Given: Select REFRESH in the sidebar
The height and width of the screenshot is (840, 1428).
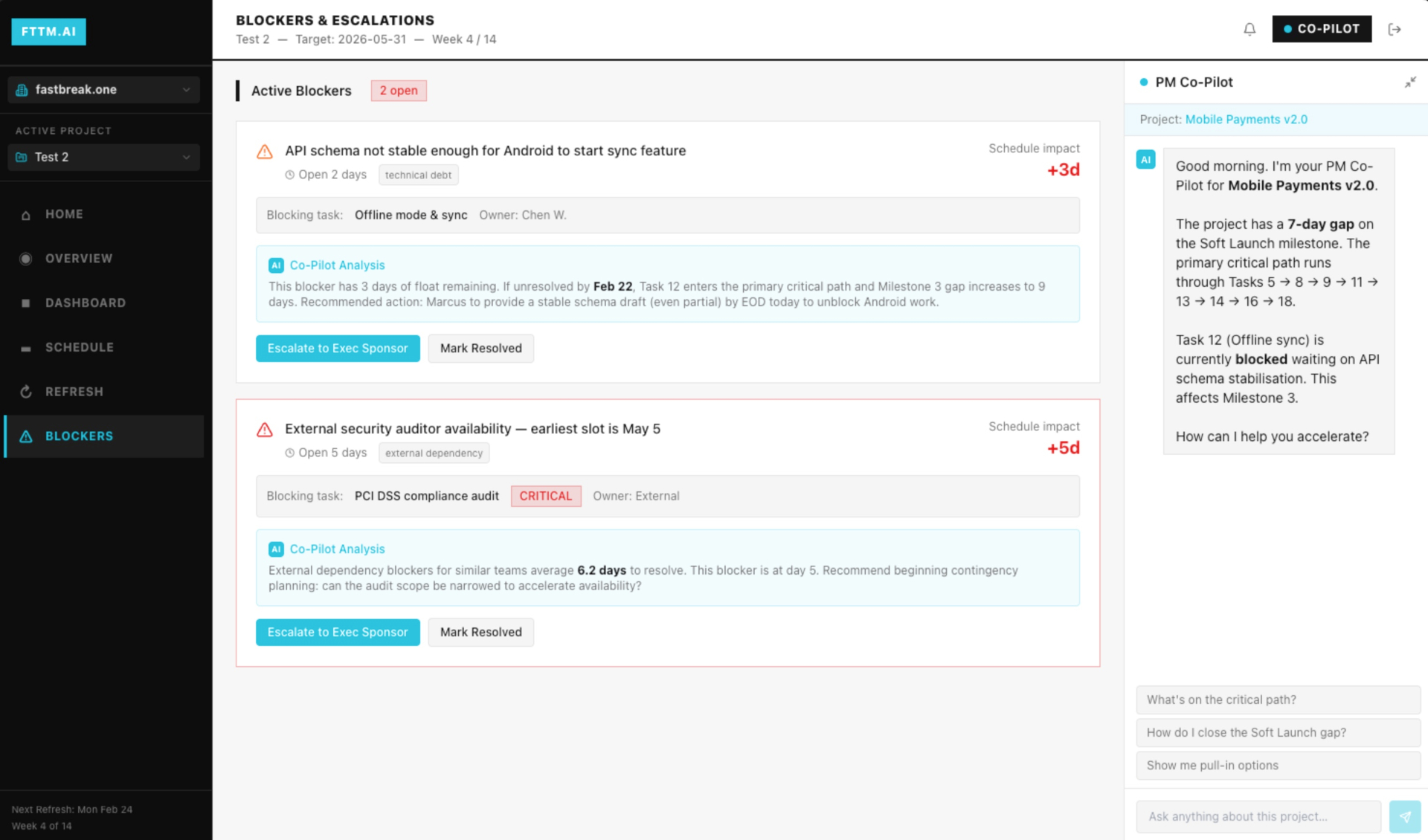Looking at the screenshot, I should [x=104, y=392].
